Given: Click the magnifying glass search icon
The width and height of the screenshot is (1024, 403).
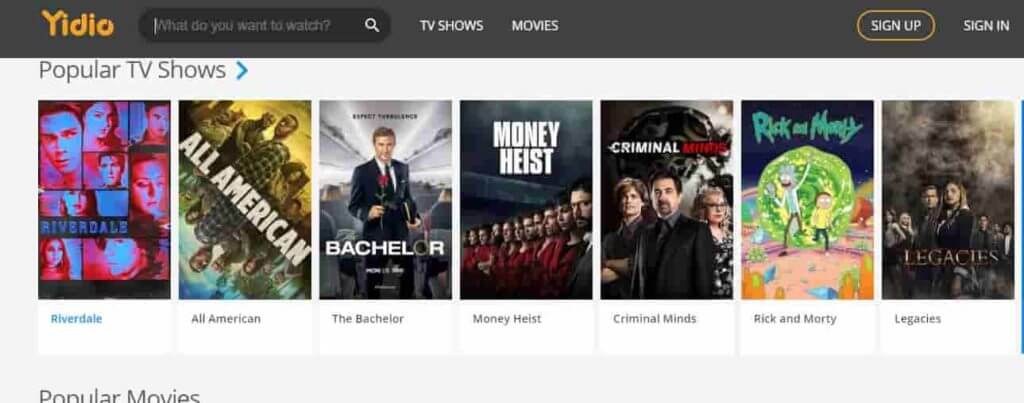Looking at the screenshot, I should pos(372,25).
